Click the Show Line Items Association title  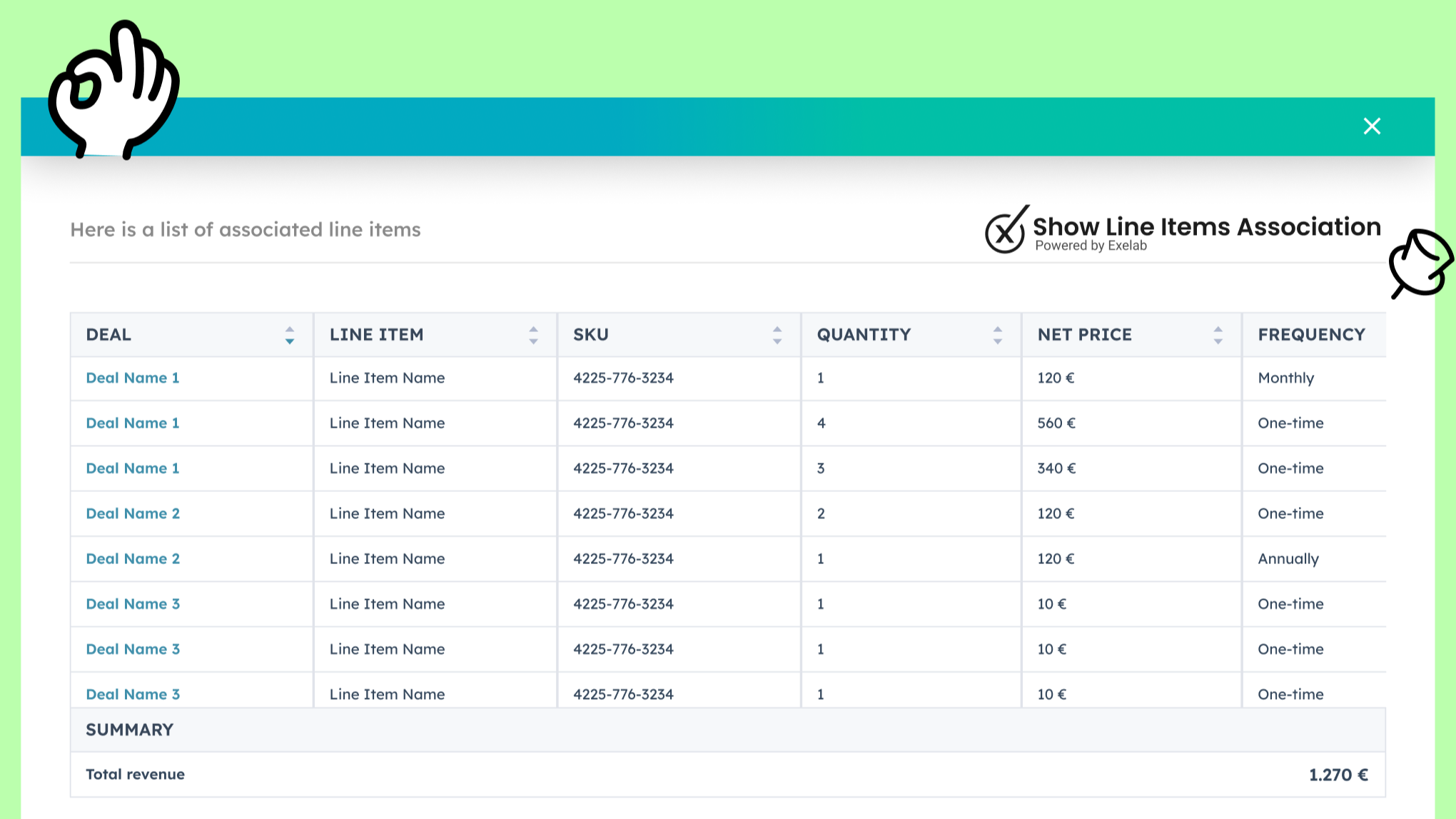1206,226
